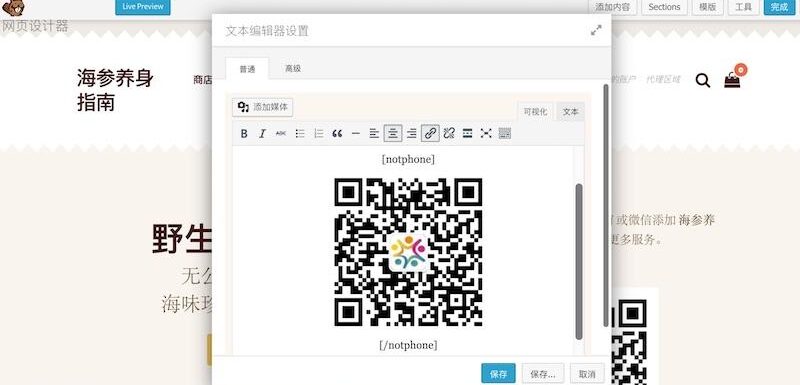
Task: Click the [/notphone] closing shortcode
Action: pos(408,345)
